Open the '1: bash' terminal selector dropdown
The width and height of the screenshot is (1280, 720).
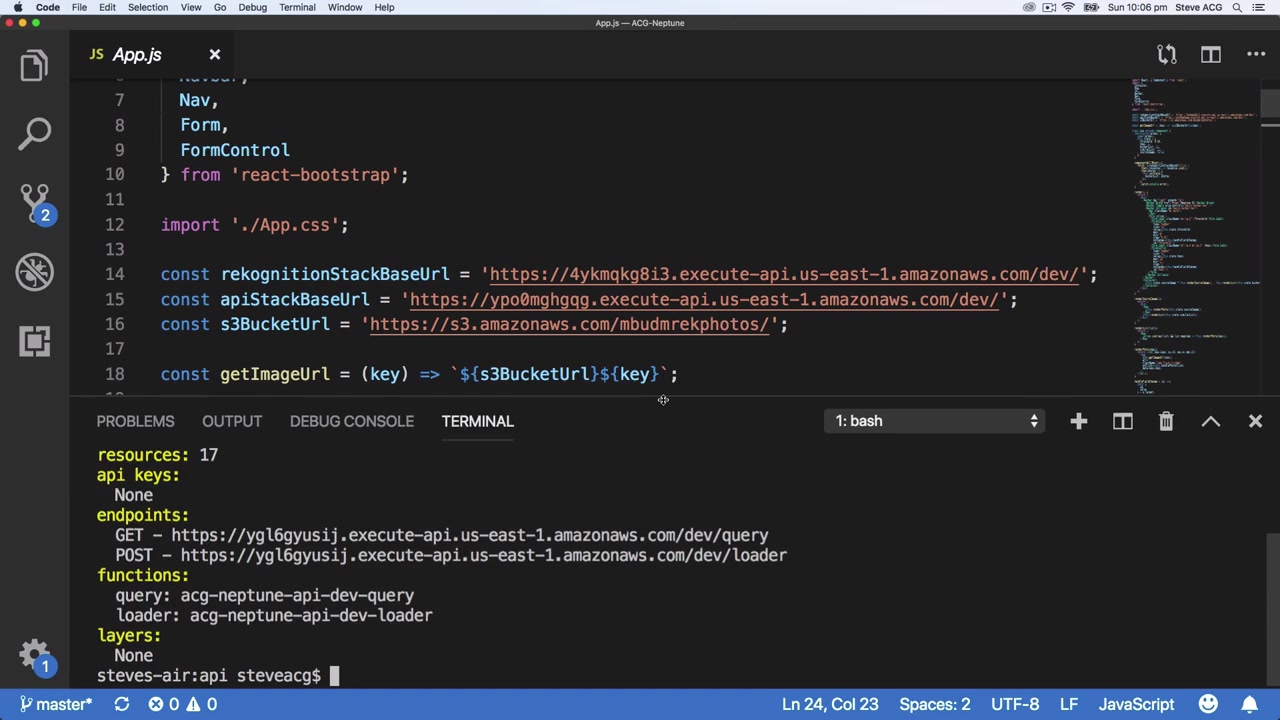[x=937, y=421]
